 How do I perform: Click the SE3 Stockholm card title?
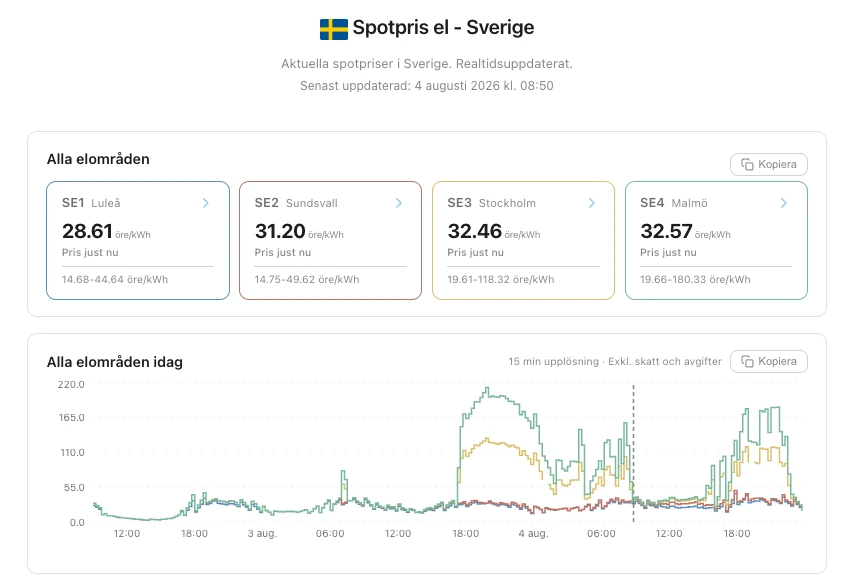491,203
